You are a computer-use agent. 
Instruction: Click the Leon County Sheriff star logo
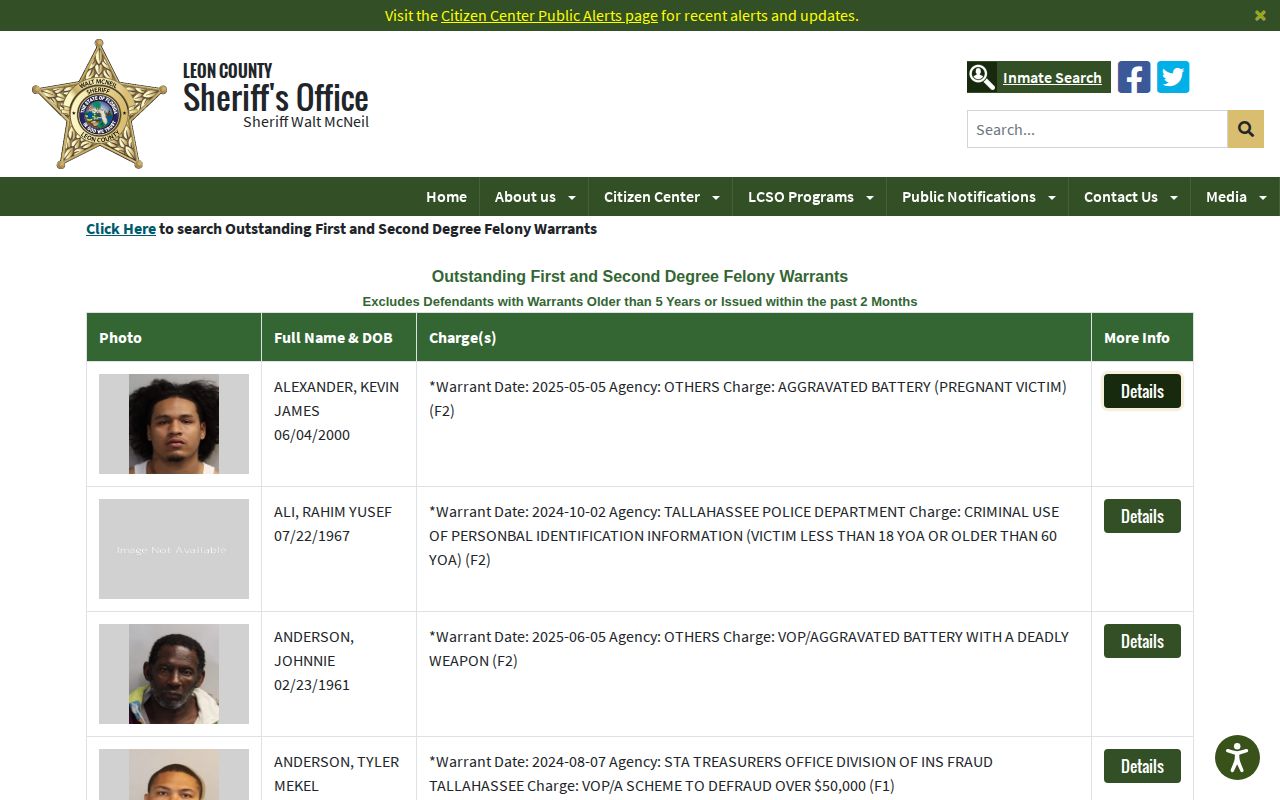(99, 104)
